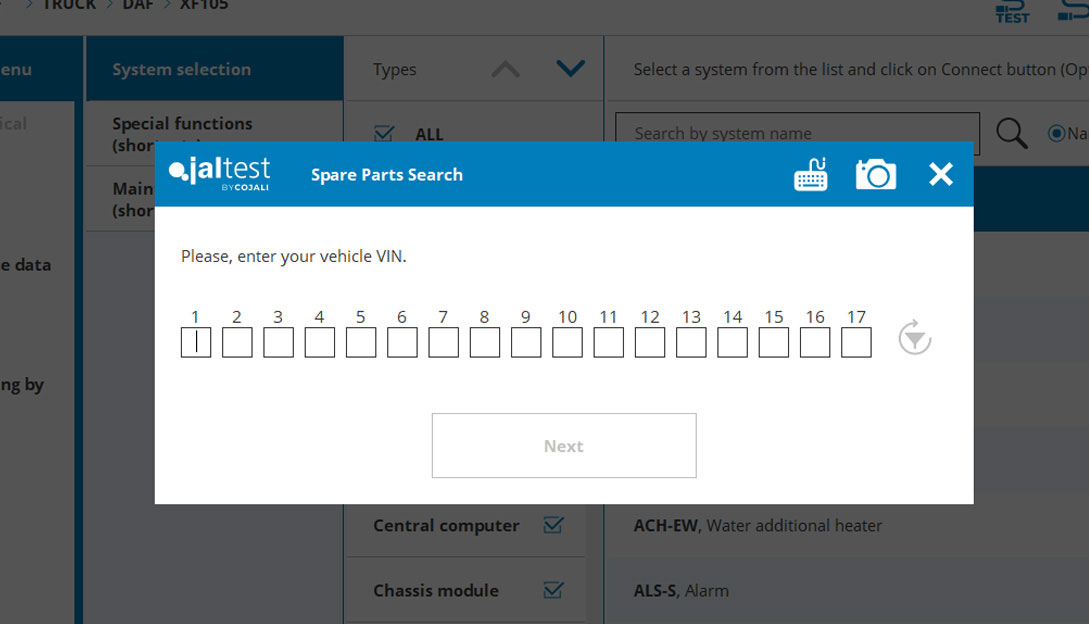This screenshot has width=1089, height=624.
Task: Toggle the Chassis module checkbox
Action: [x=553, y=590]
